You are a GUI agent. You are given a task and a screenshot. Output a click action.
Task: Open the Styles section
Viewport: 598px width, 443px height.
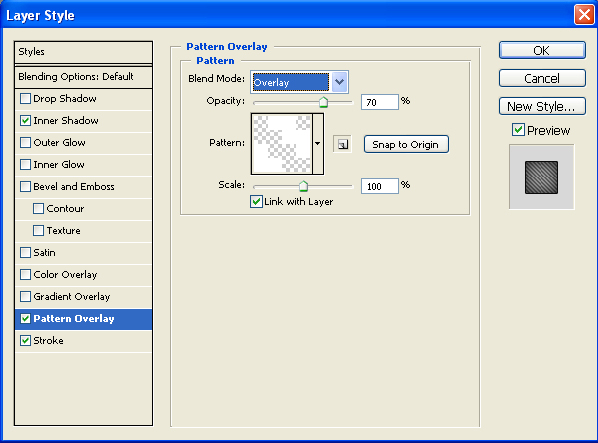[x=84, y=52]
